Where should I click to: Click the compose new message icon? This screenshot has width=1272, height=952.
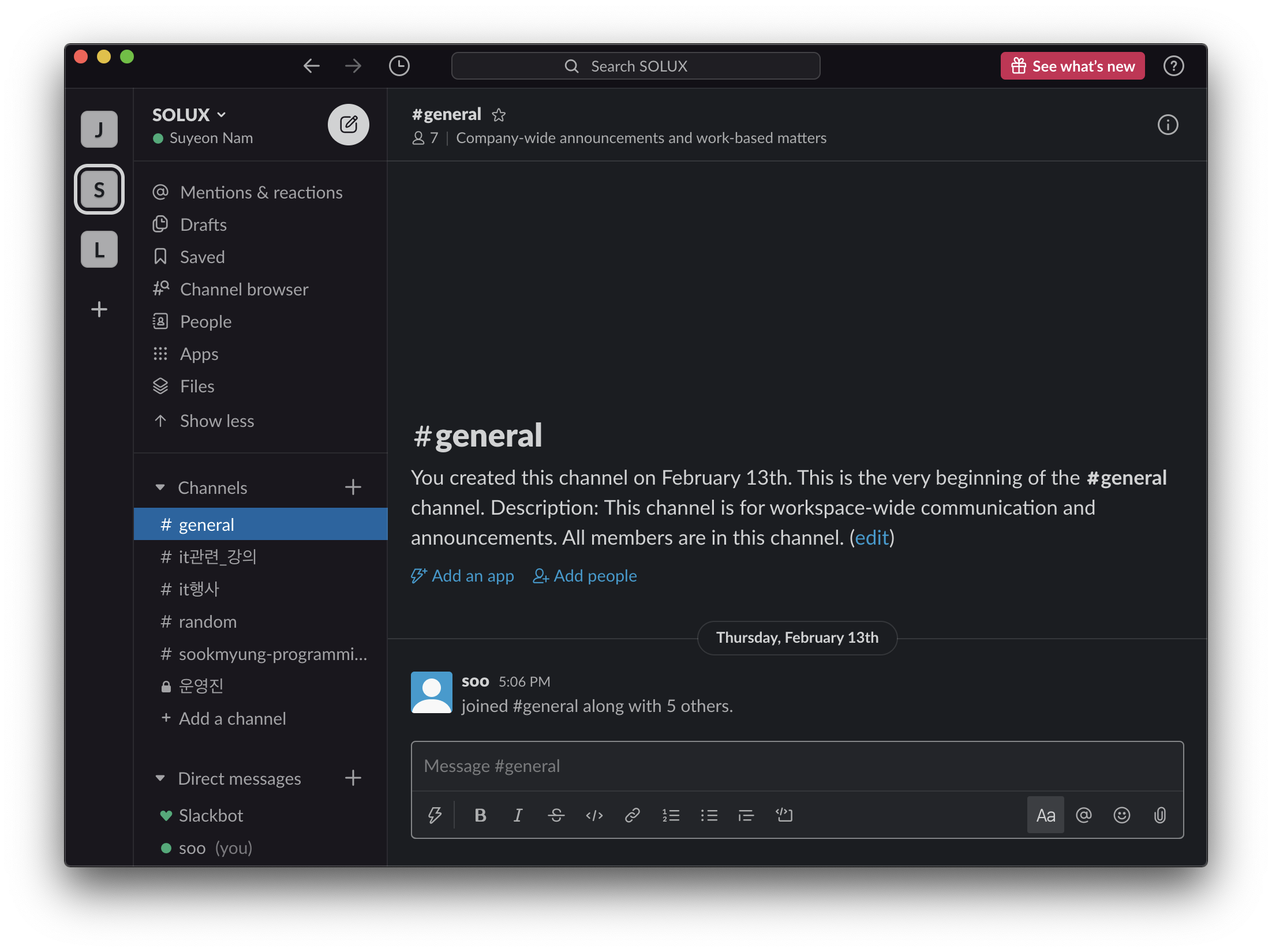(348, 125)
